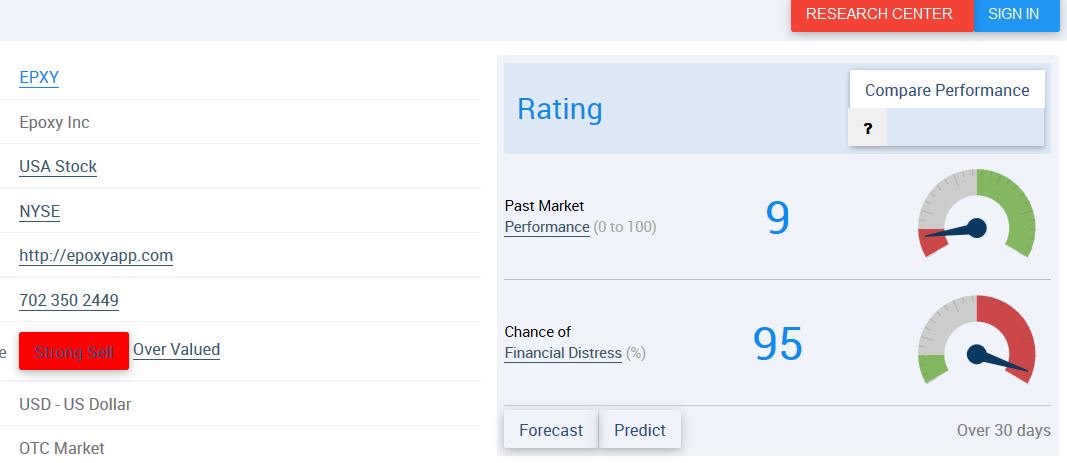Image resolution: width=1067 pixels, height=463 pixels.
Task: Switch to the Forecast tab
Action: pos(551,430)
